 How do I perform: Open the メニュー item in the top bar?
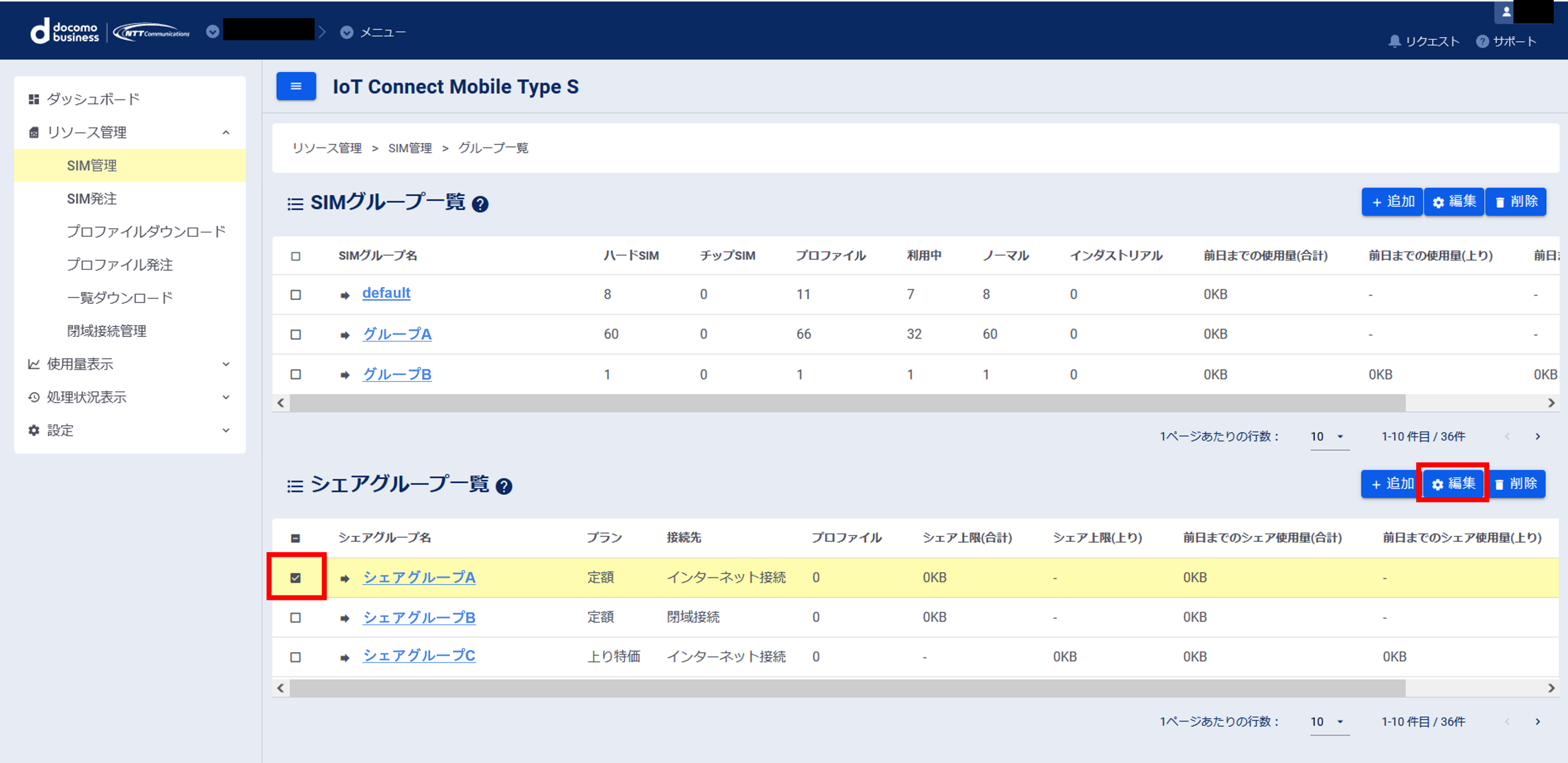382,32
